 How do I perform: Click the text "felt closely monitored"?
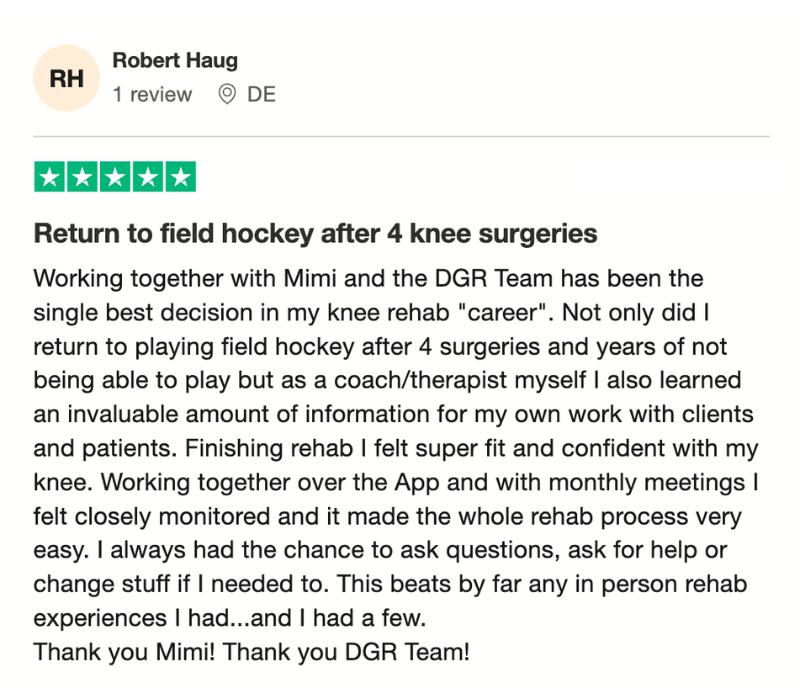tap(152, 516)
